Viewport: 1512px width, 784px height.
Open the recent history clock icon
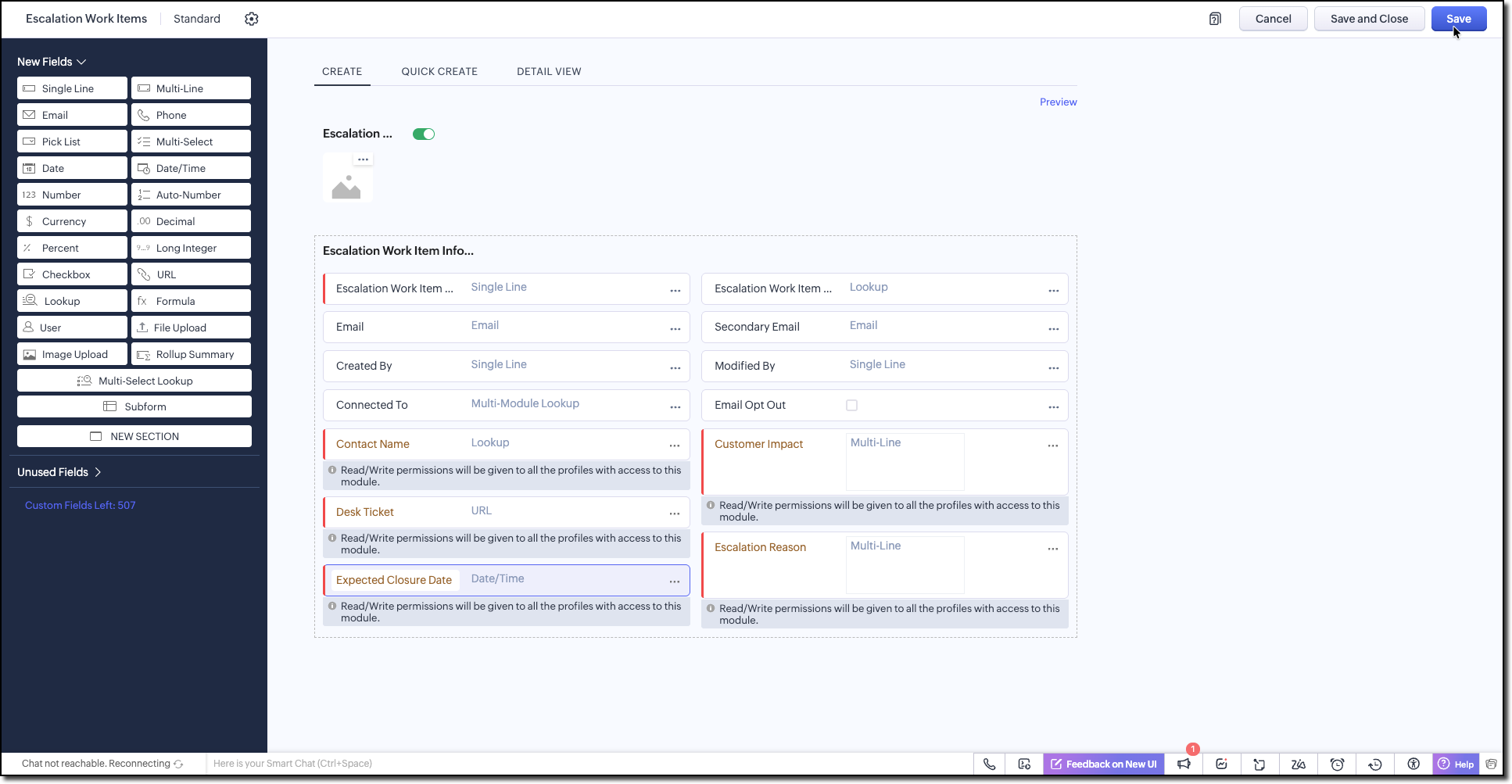pyautogui.click(x=1375, y=764)
